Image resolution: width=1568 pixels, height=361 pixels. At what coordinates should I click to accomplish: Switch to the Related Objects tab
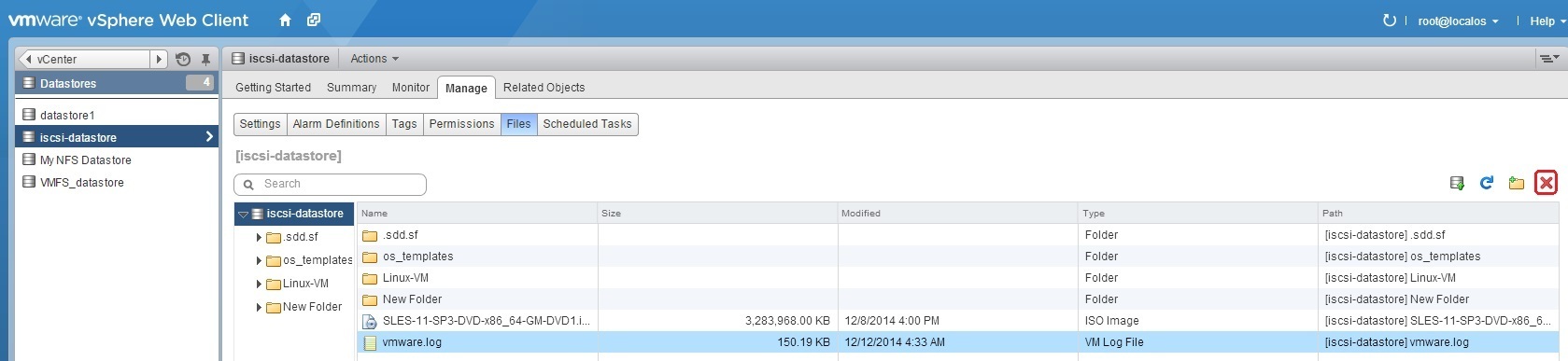tap(544, 88)
